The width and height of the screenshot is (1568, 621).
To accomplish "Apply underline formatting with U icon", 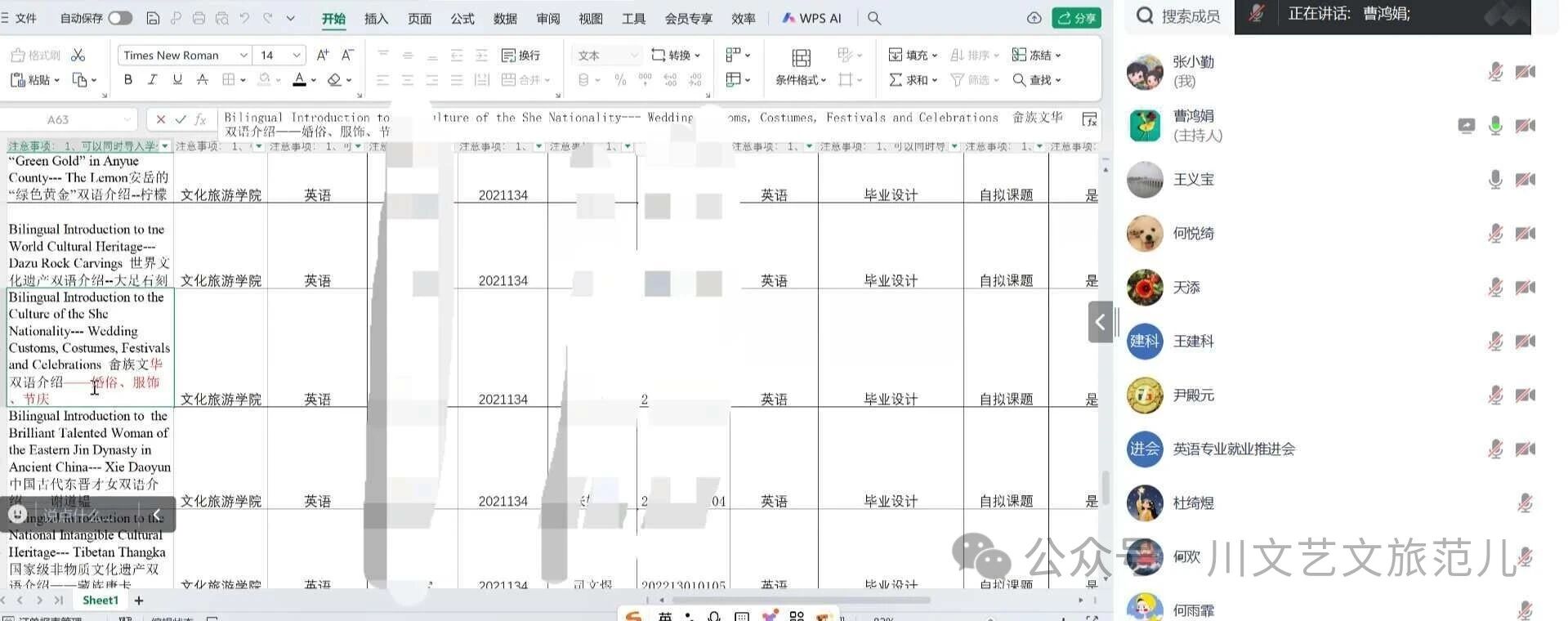I will pos(177,79).
